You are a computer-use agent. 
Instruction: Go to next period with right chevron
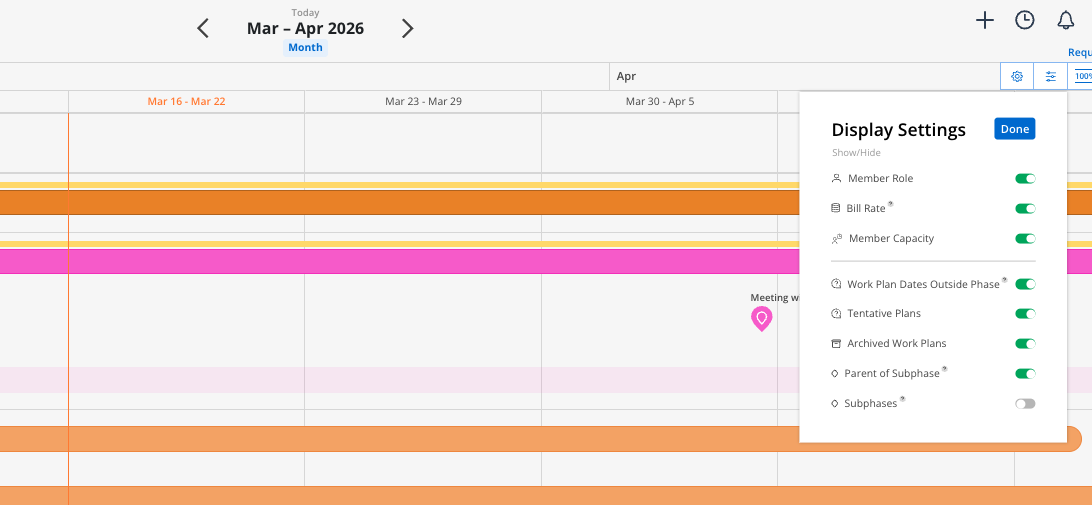(x=407, y=28)
